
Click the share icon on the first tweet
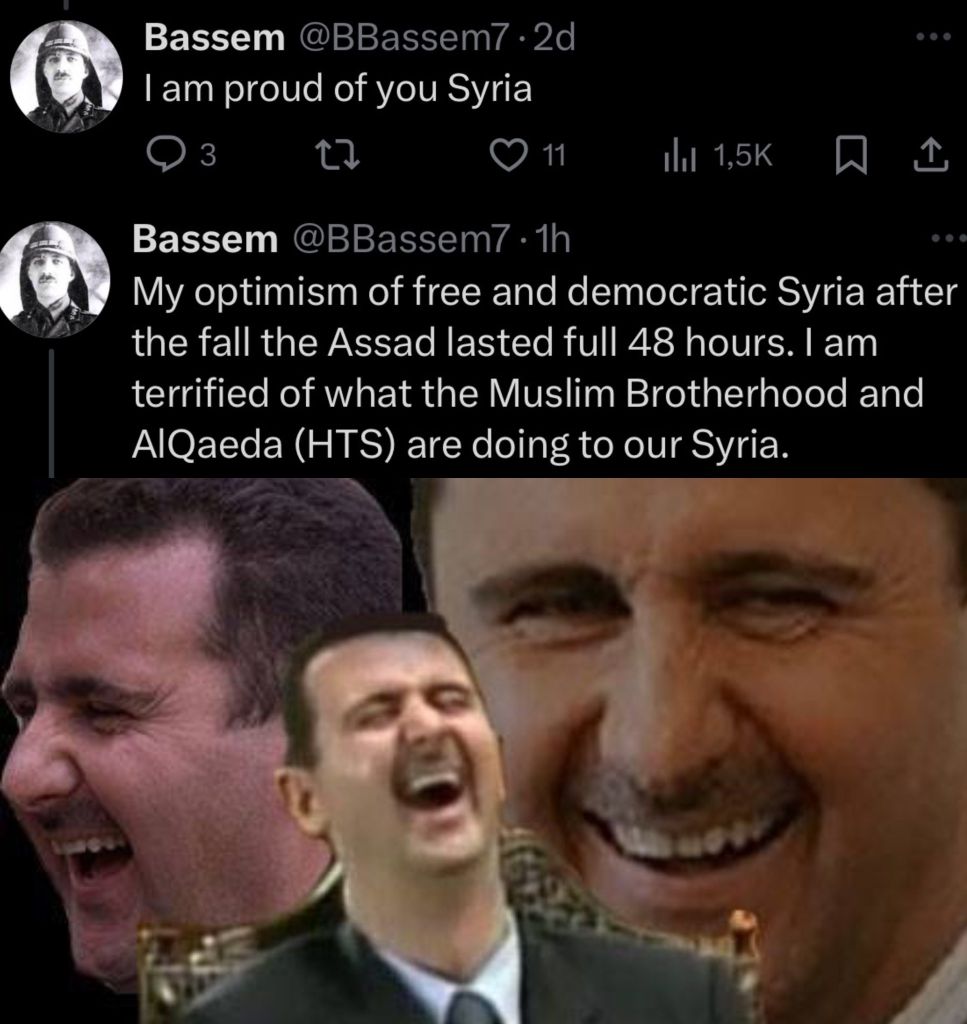tap(930, 156)
